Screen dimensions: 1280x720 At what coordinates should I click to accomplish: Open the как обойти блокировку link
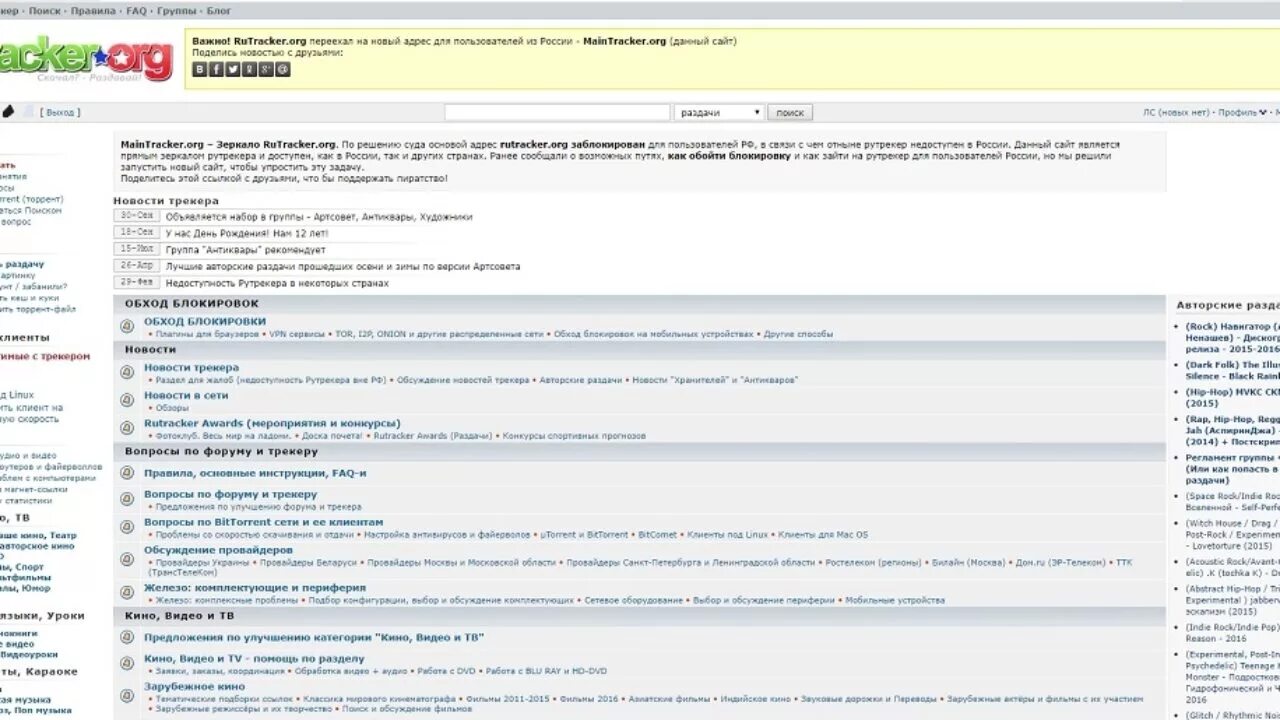tap(729, 156)
